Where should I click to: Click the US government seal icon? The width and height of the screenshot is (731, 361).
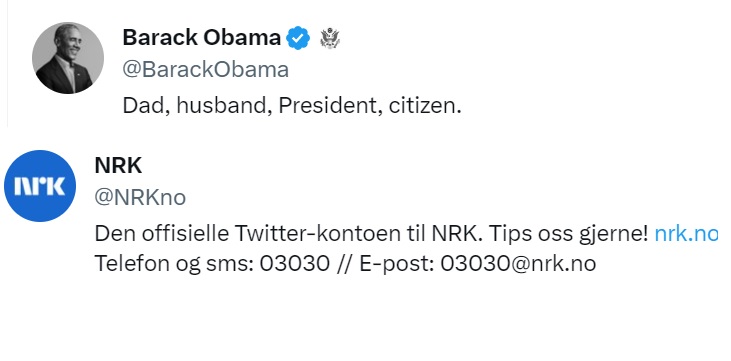tap(330, 38)
